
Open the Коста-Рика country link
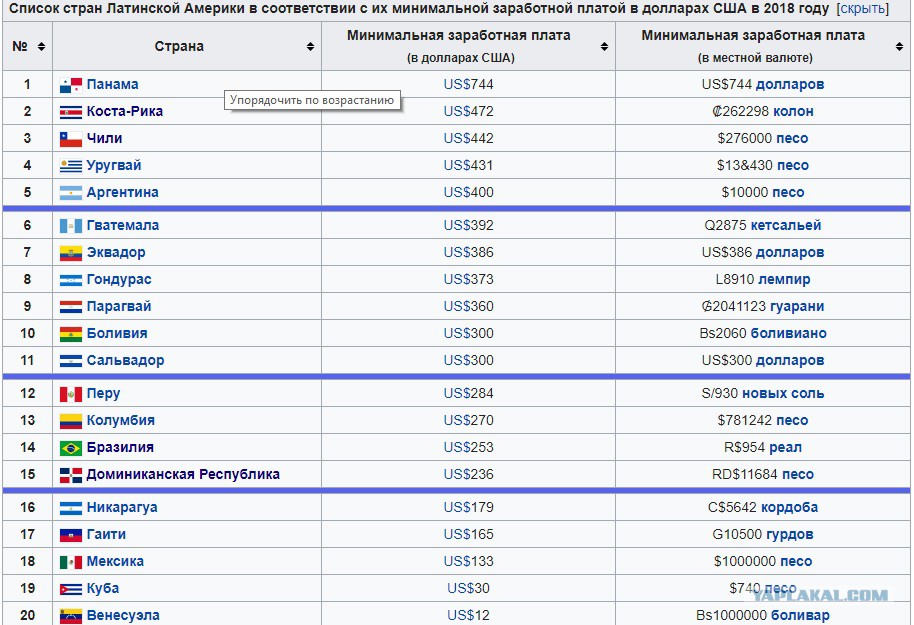(x=125, y=111)
